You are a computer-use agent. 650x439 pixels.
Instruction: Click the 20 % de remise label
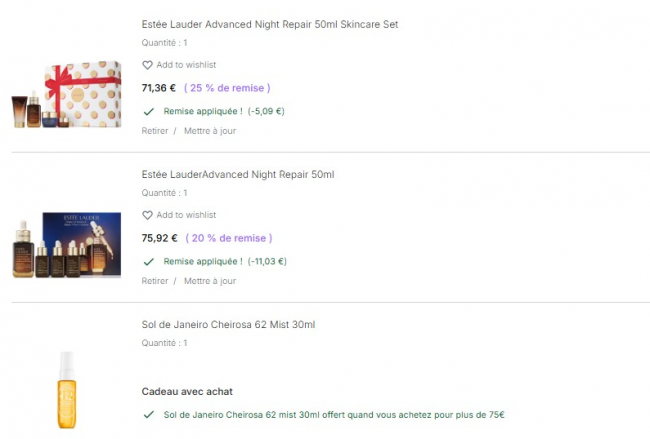pyautogui.click(x=229, y=238)
